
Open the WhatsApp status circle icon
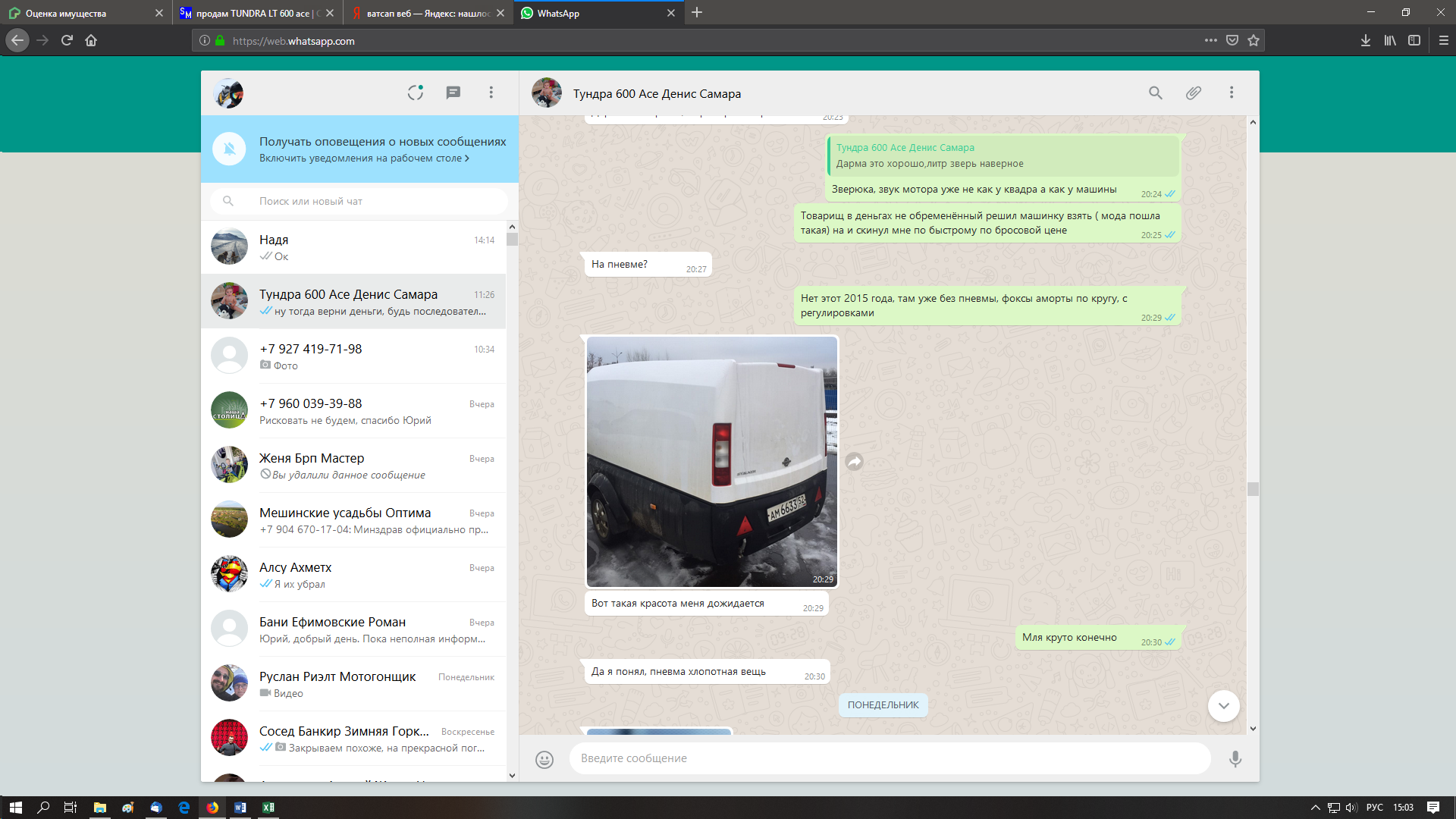pyautogui.click(x=415, y=93)
